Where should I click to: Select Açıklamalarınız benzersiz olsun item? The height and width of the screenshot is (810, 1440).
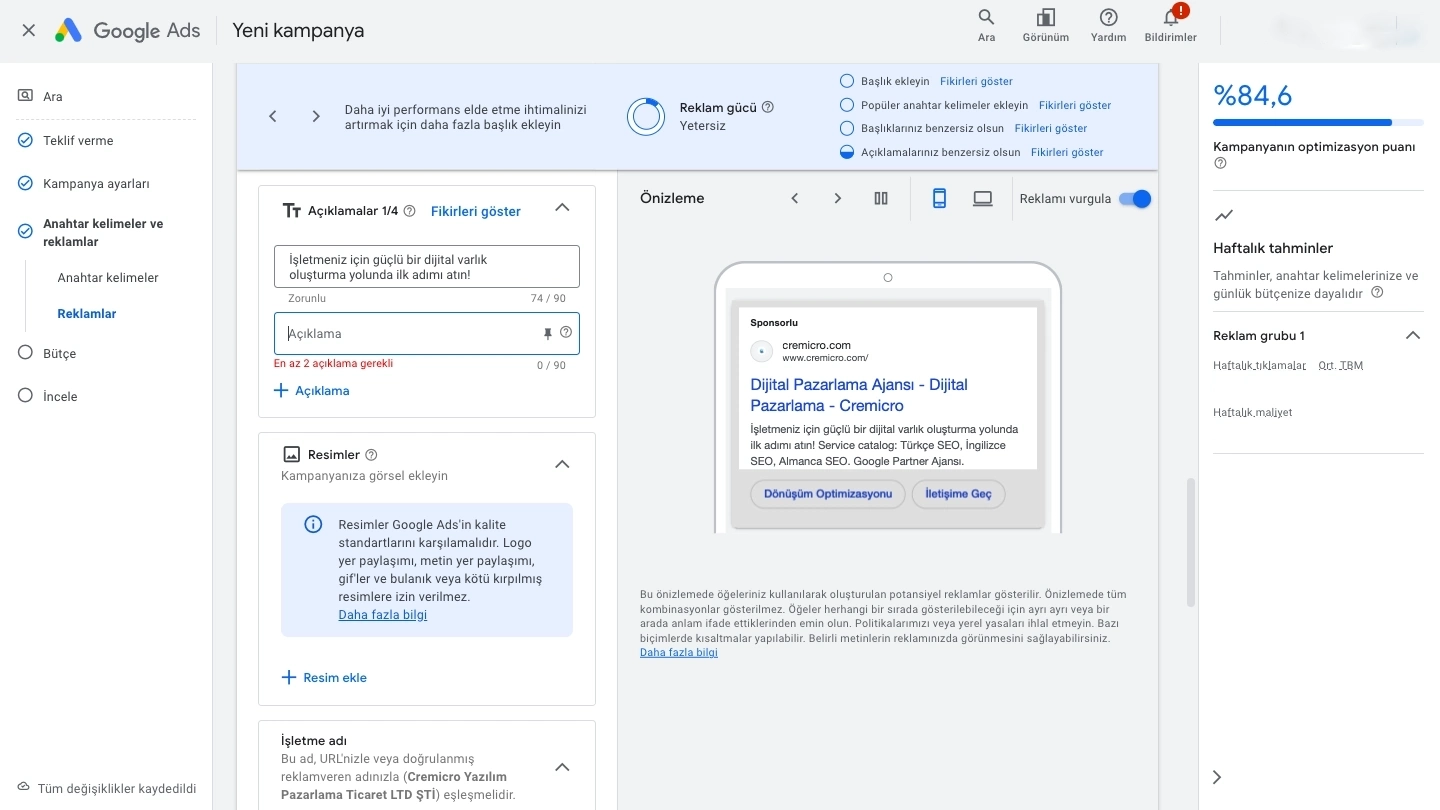[847, 152]
